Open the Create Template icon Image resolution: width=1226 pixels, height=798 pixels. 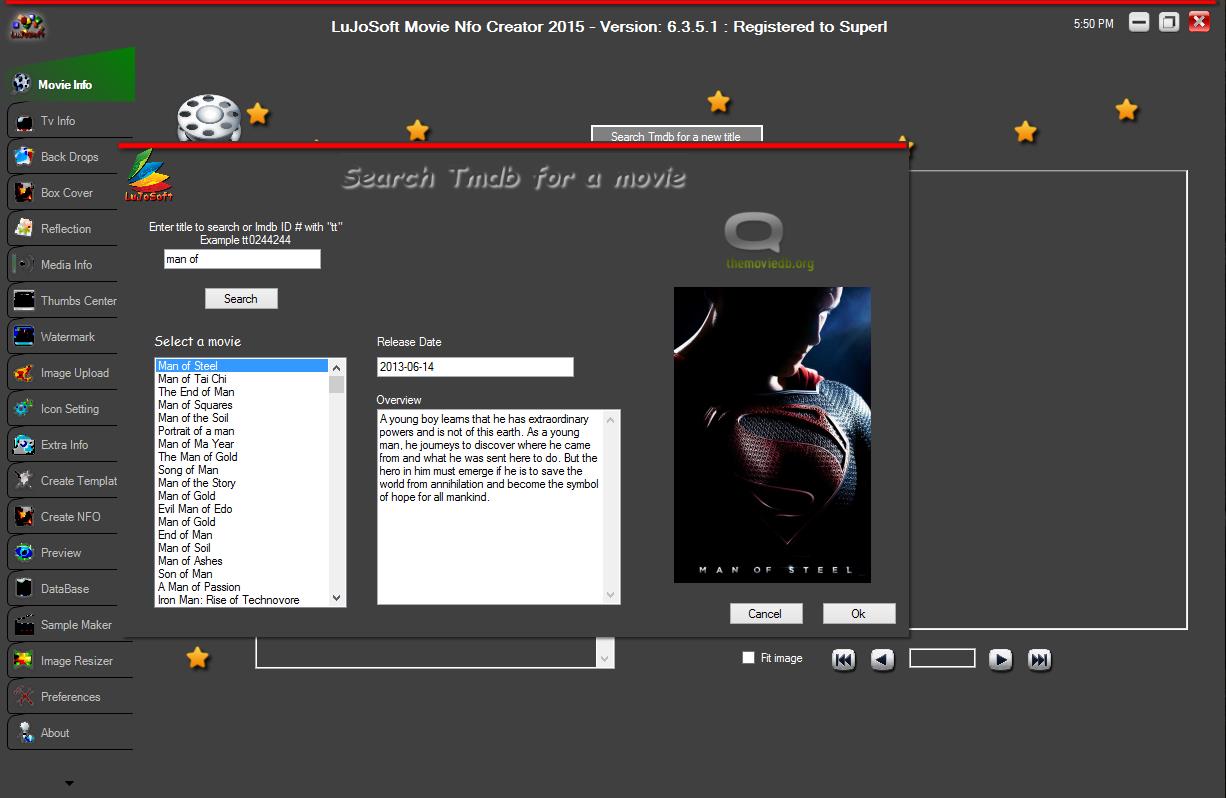tap(23, 481)
